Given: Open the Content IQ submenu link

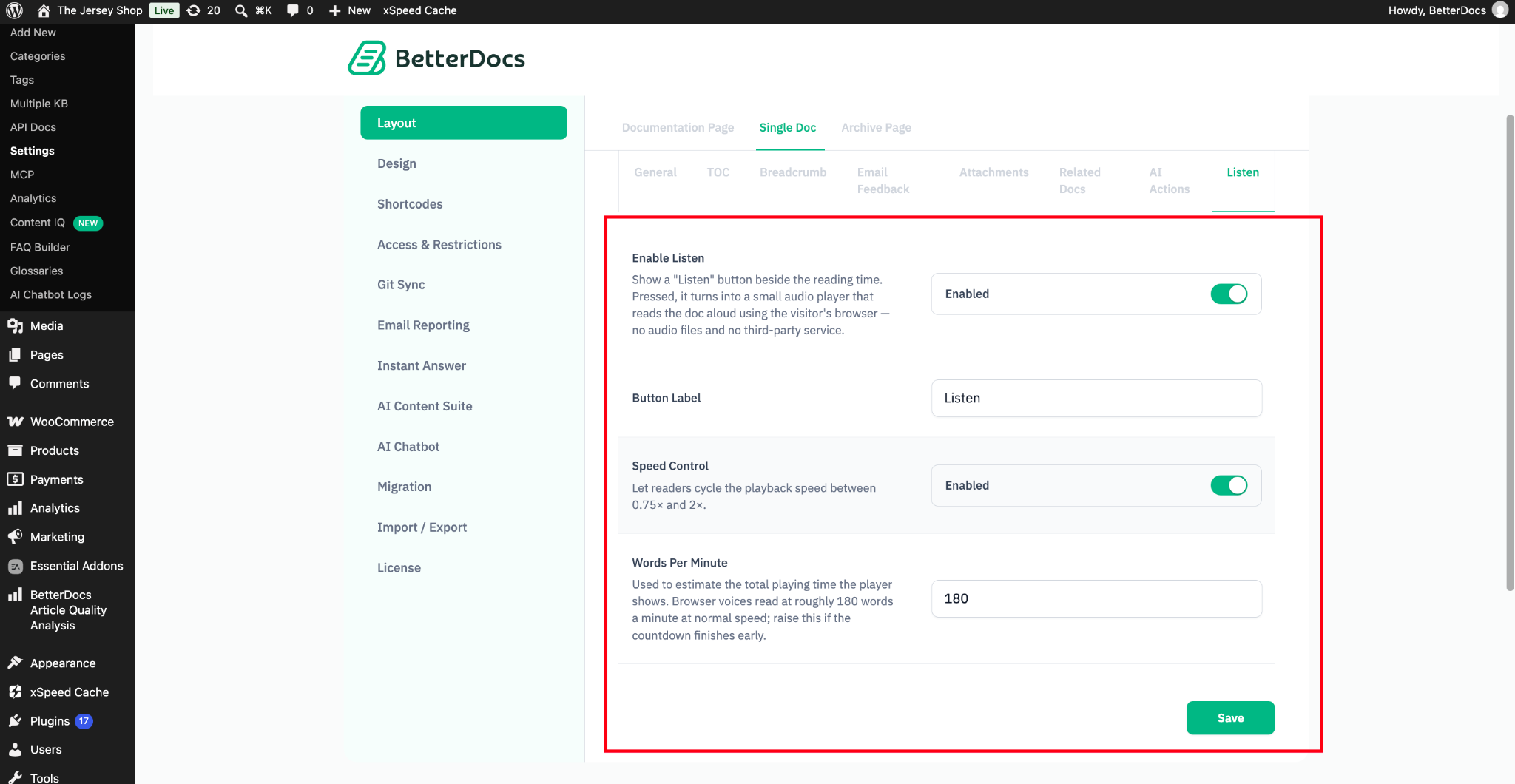Looking at the screenshot, I should (x=38, y=223).
